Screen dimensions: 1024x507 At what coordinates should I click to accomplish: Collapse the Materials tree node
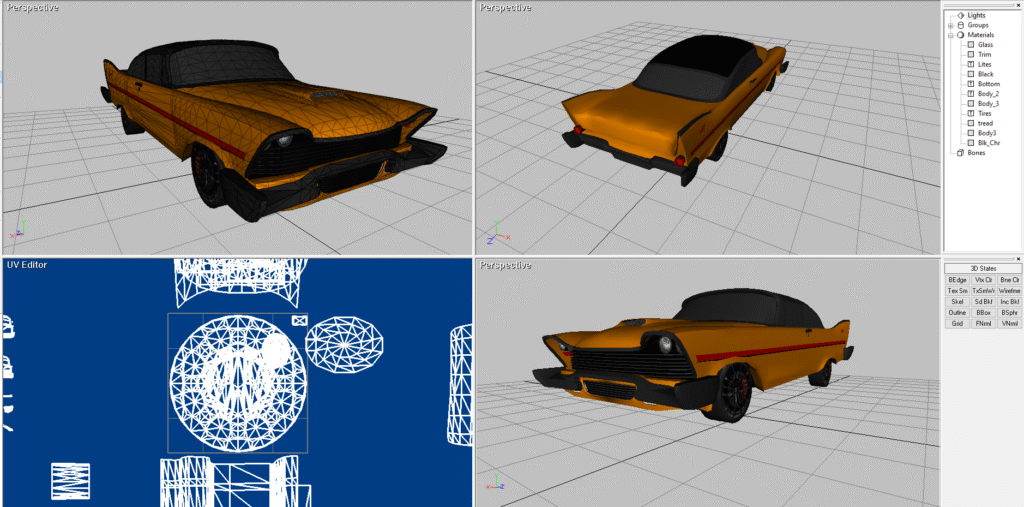[950, 35]
